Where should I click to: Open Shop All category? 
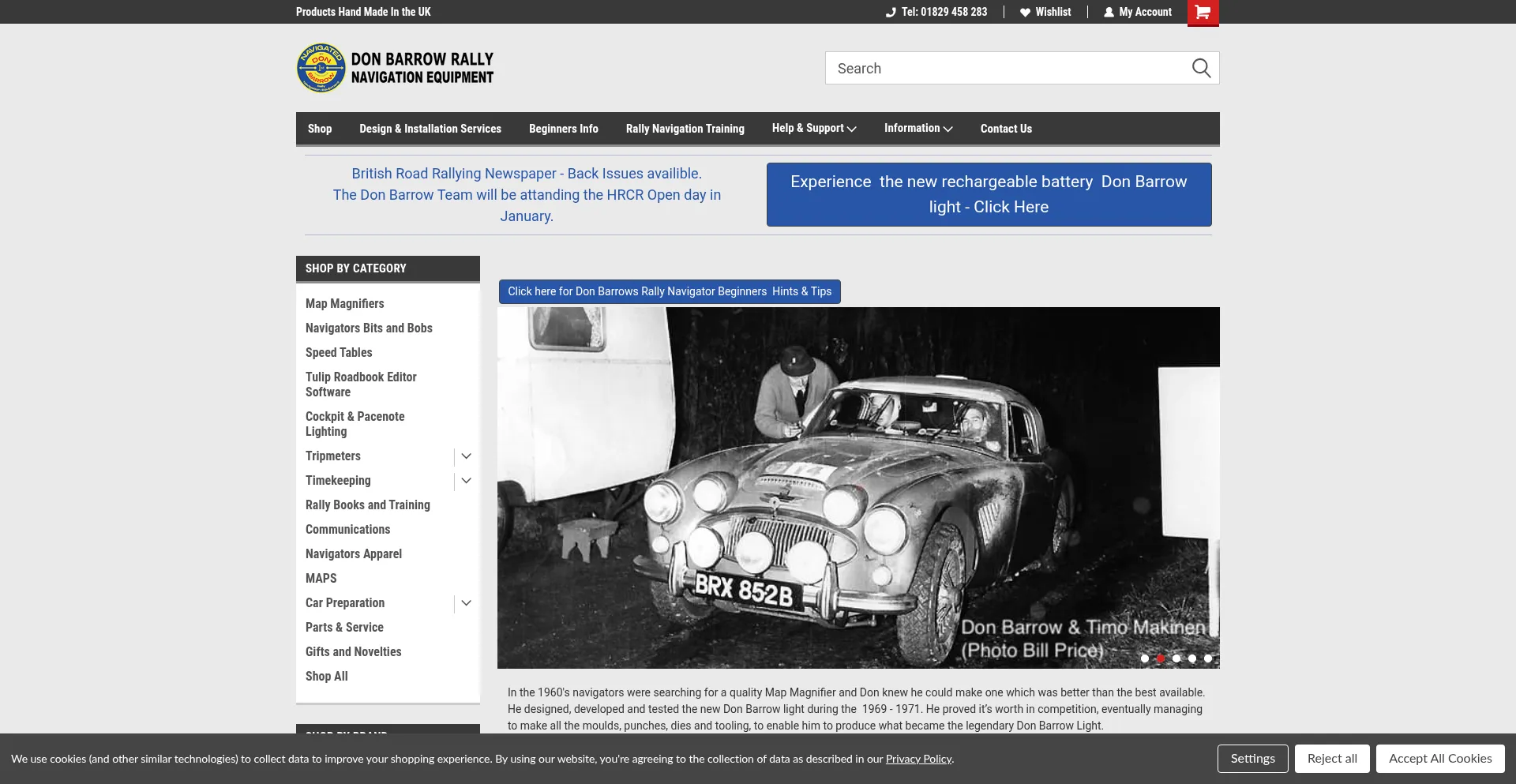327,677
